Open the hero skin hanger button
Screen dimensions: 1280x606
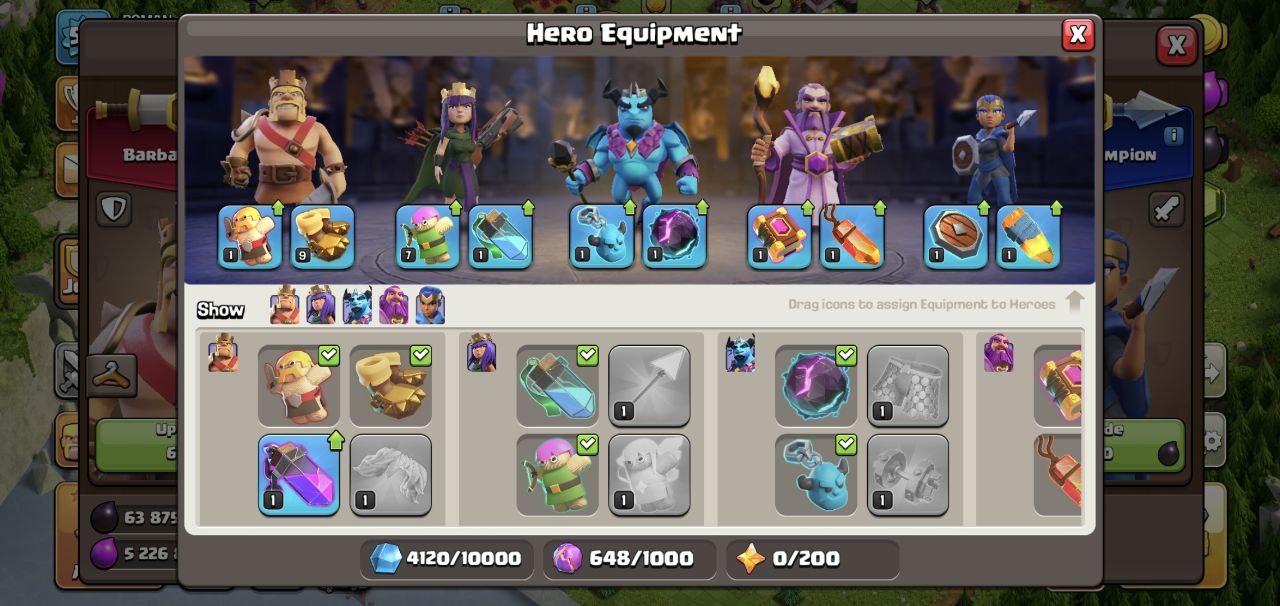[x=110, y=375]
